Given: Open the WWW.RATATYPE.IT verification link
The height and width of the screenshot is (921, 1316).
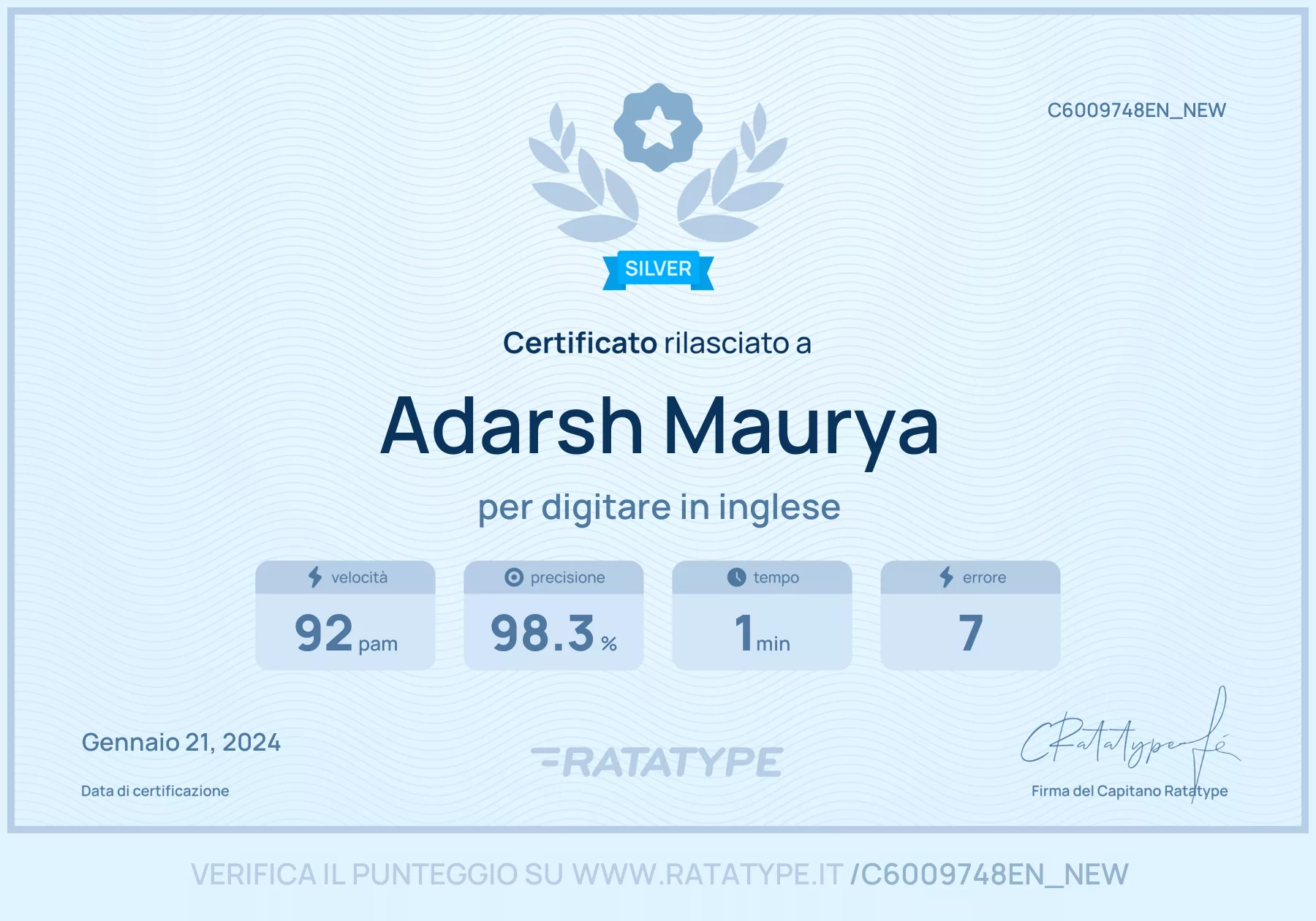Looking at the screenshot, I should (x=708, y=874).
